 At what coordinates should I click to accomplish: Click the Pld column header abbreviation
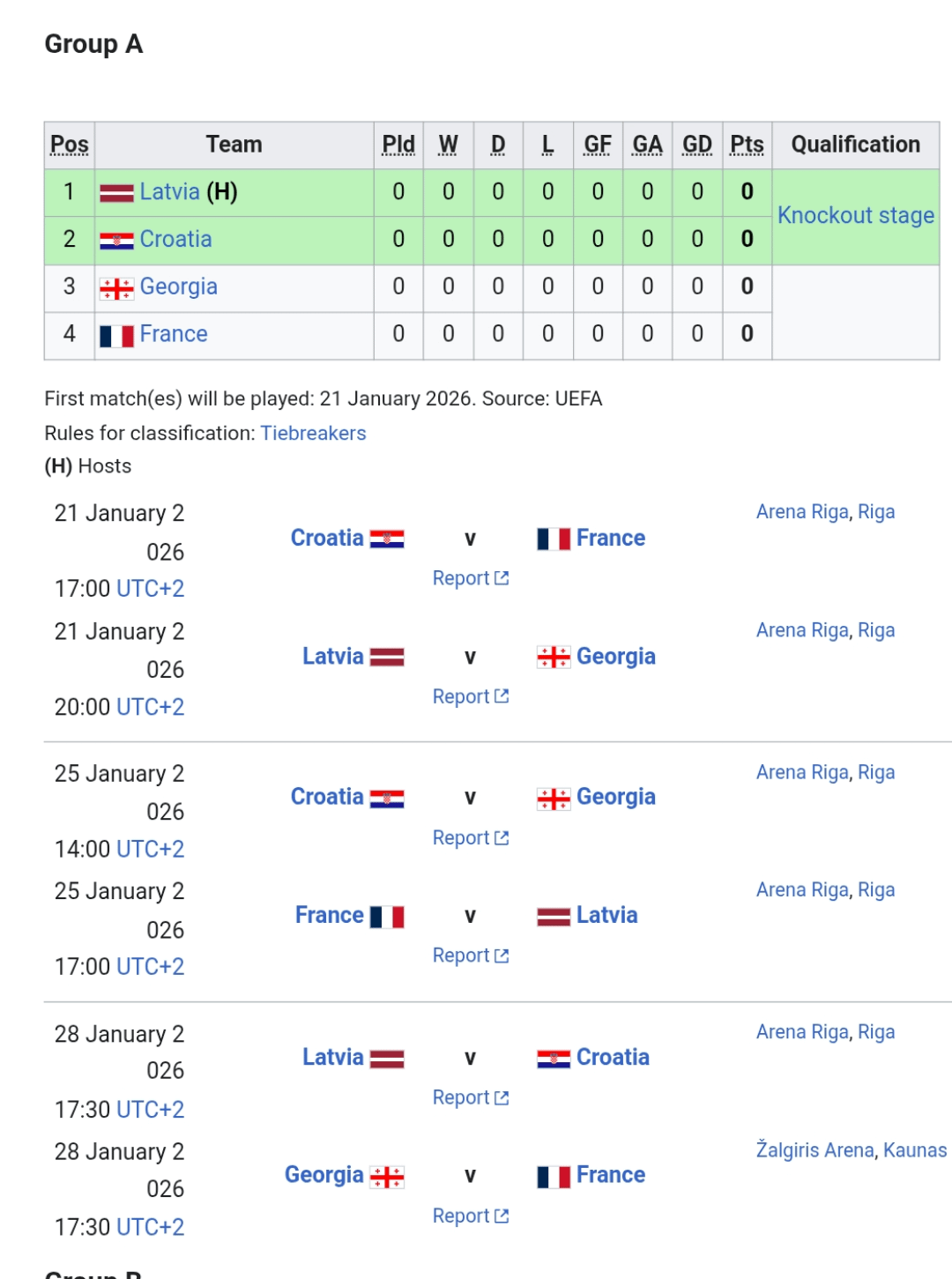(398, 145)
